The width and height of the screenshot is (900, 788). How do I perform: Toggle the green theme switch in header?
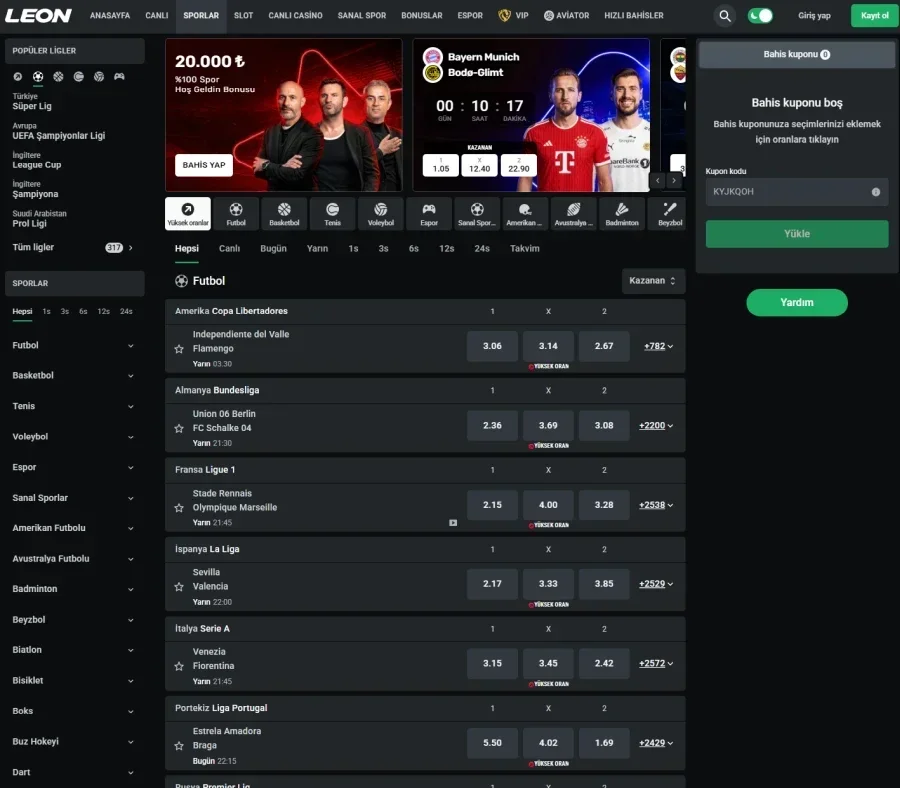point(760,15)
